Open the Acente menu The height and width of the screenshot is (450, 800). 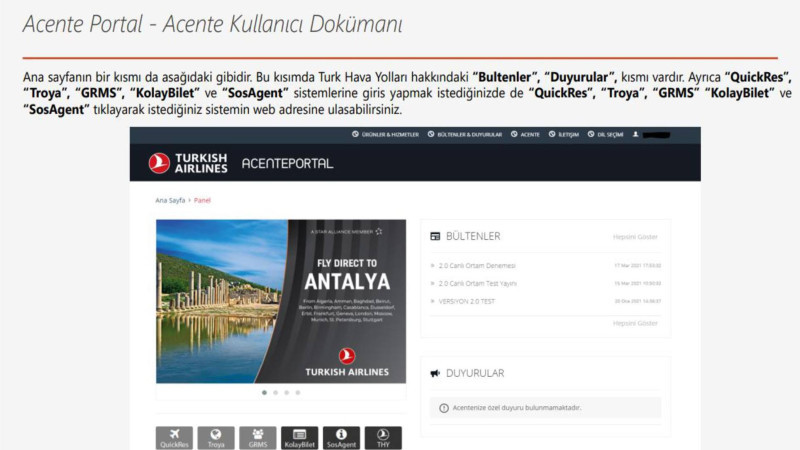525,134
